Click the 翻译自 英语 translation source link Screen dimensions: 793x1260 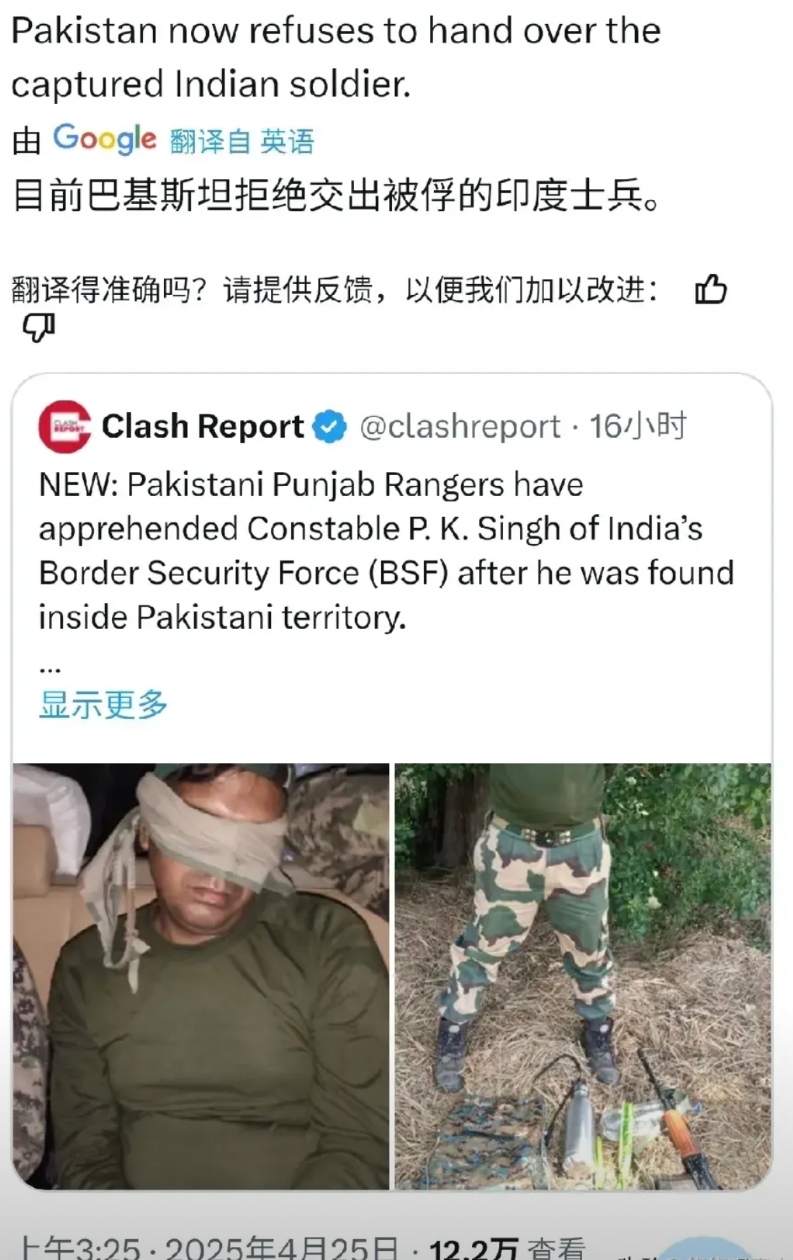coord(242,142)
